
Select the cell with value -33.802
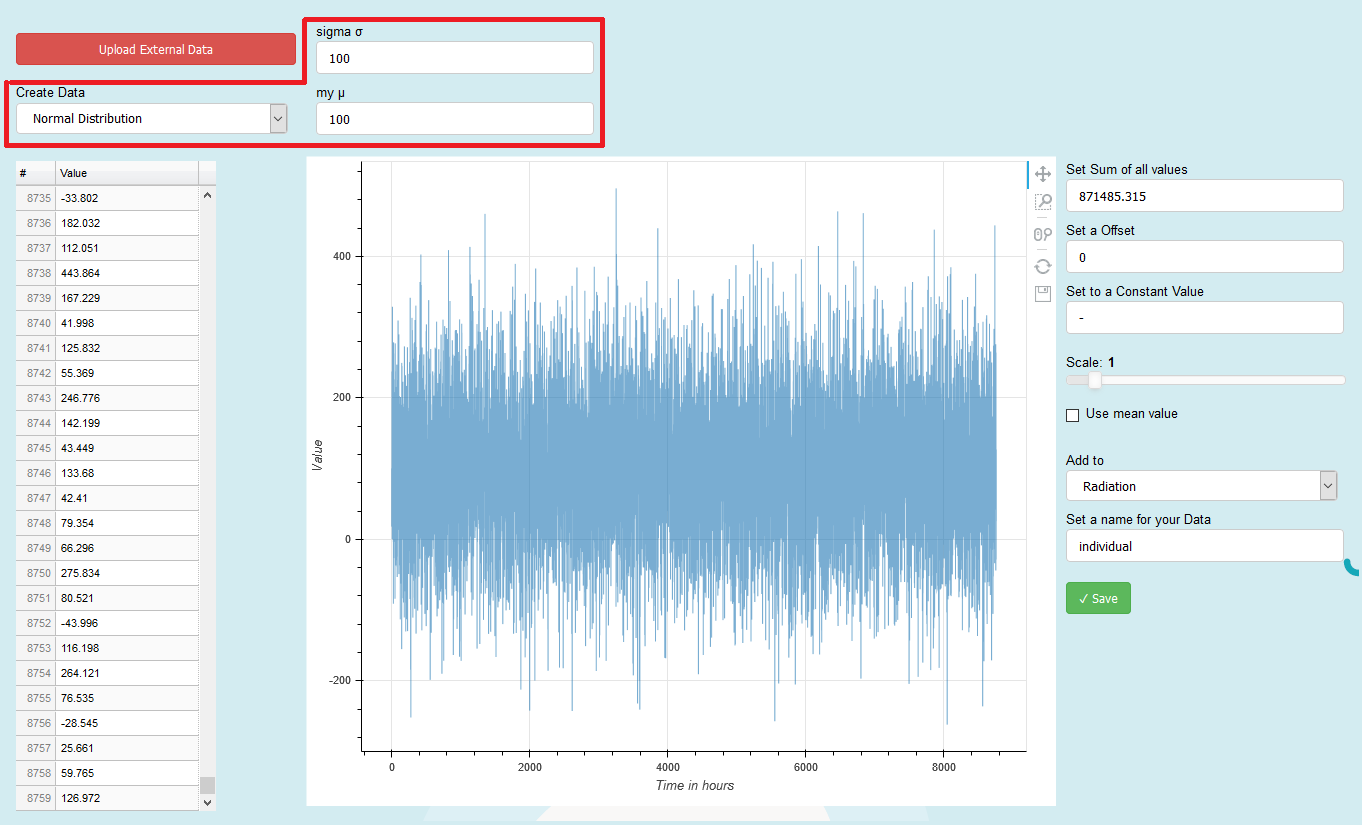[127, 198]
